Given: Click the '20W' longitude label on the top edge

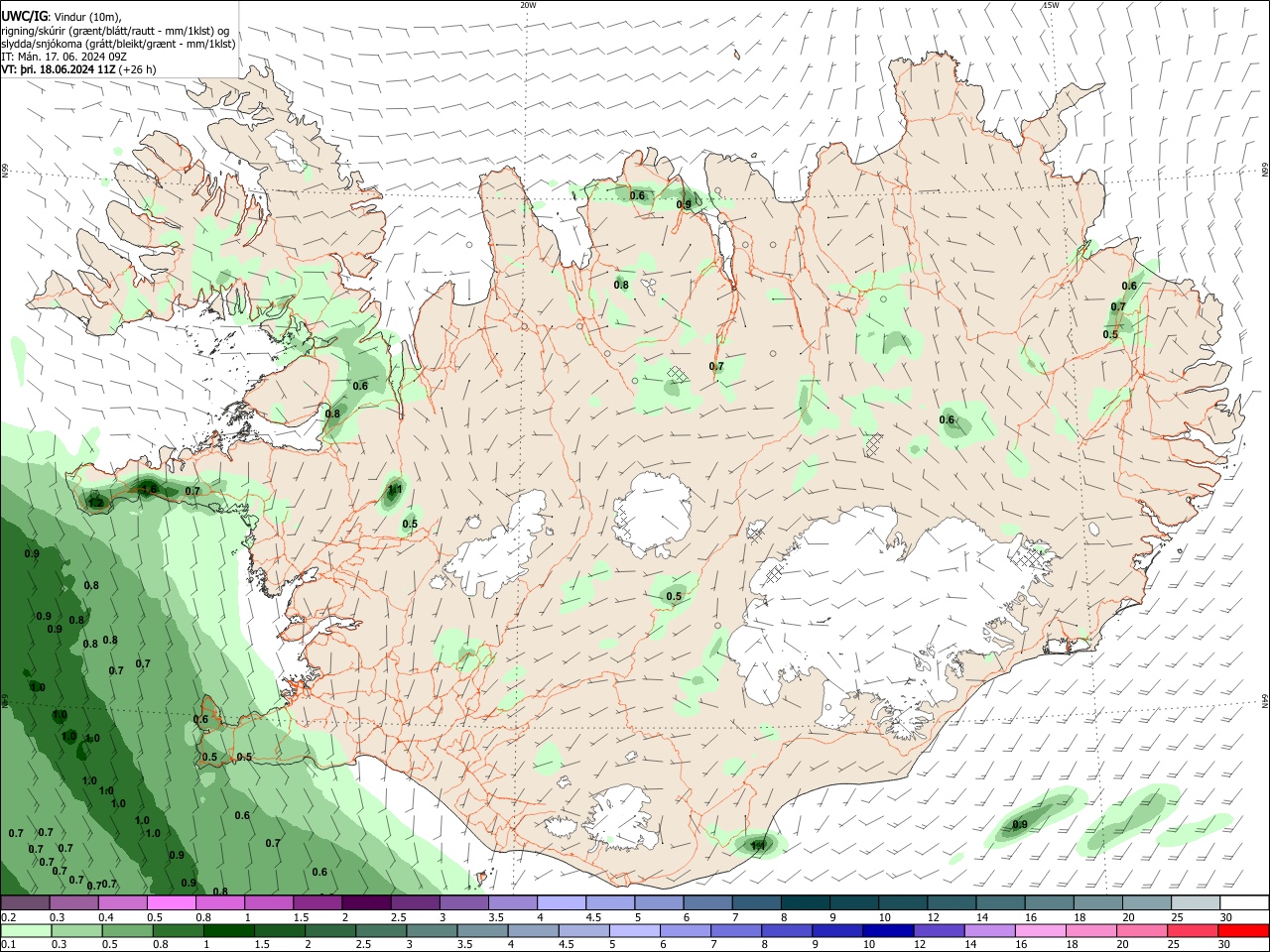Looking at the screenshot, I should pos(528,5).
